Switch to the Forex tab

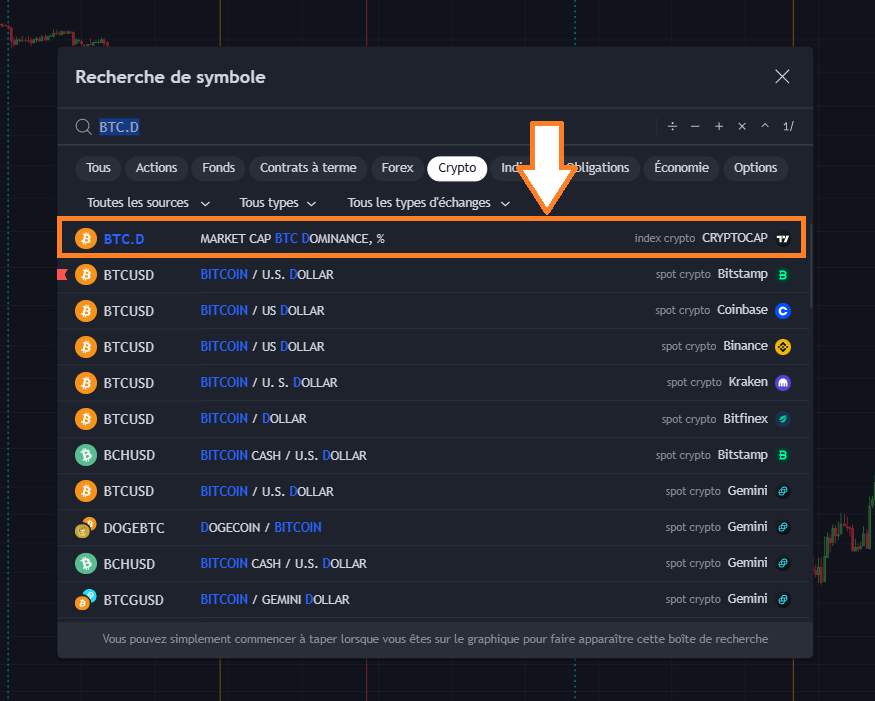point(397,168)
